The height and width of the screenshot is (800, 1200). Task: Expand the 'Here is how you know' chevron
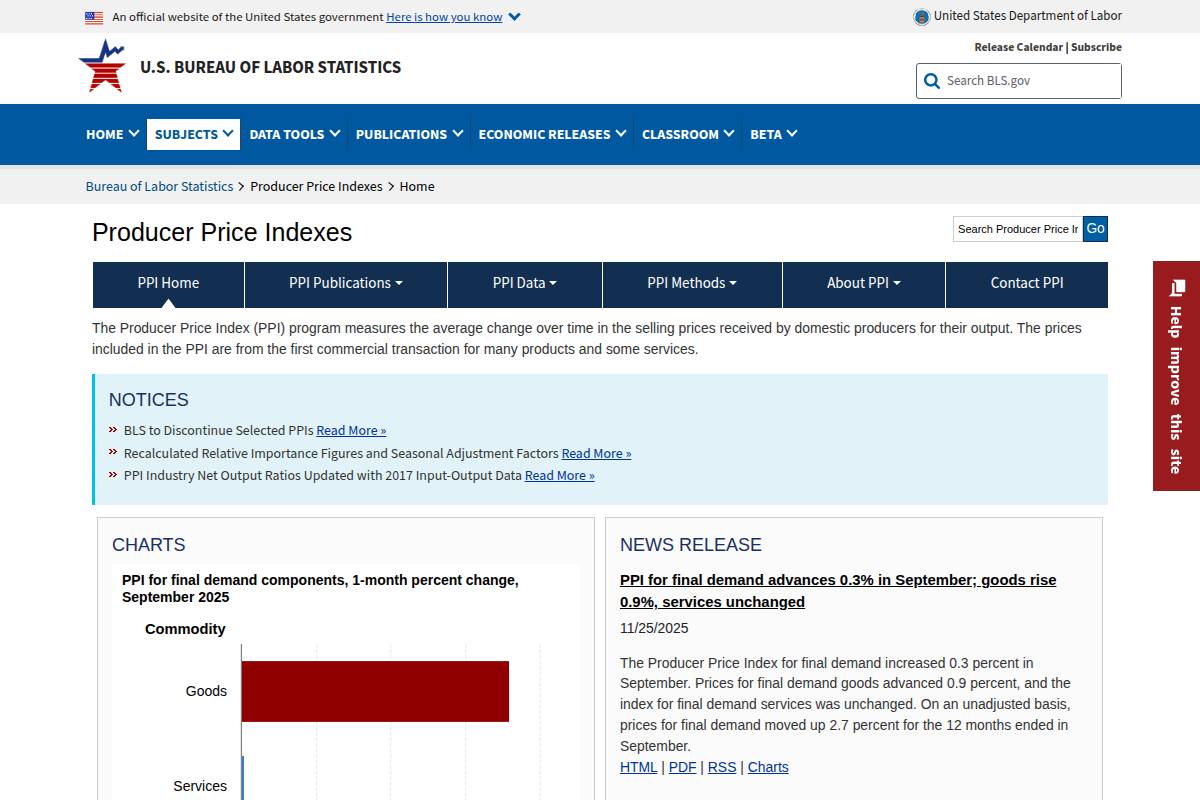tap(514, 17)
